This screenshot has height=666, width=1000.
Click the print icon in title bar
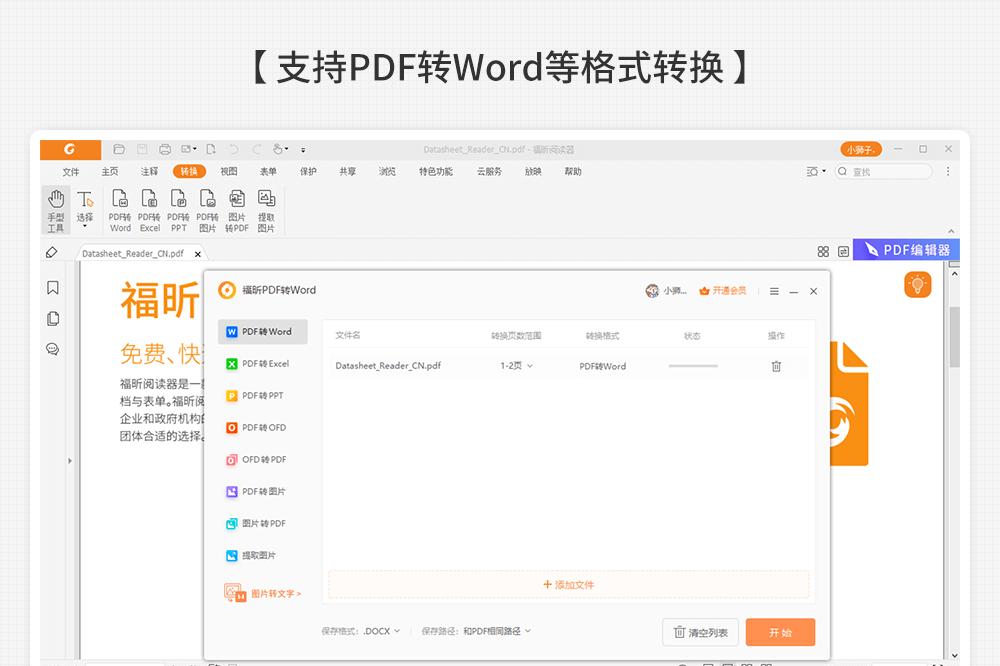pos(165,149)
